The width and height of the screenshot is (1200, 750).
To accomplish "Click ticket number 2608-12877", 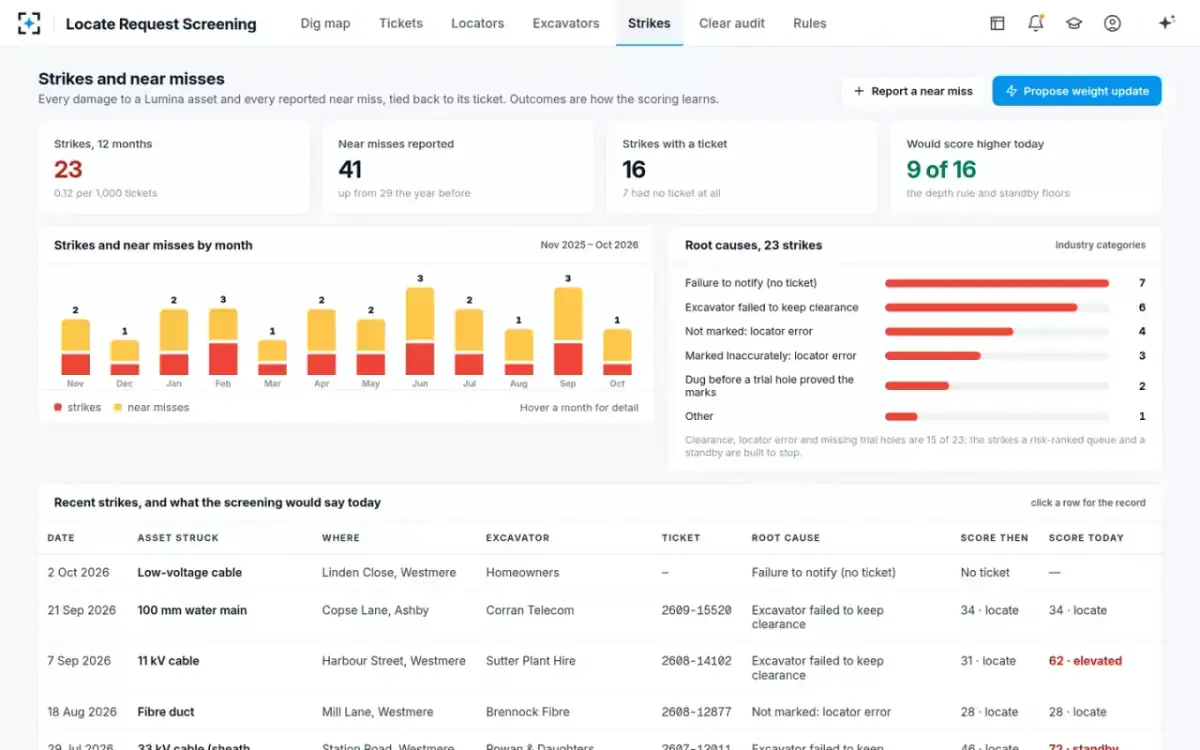I will pos(696,712).
